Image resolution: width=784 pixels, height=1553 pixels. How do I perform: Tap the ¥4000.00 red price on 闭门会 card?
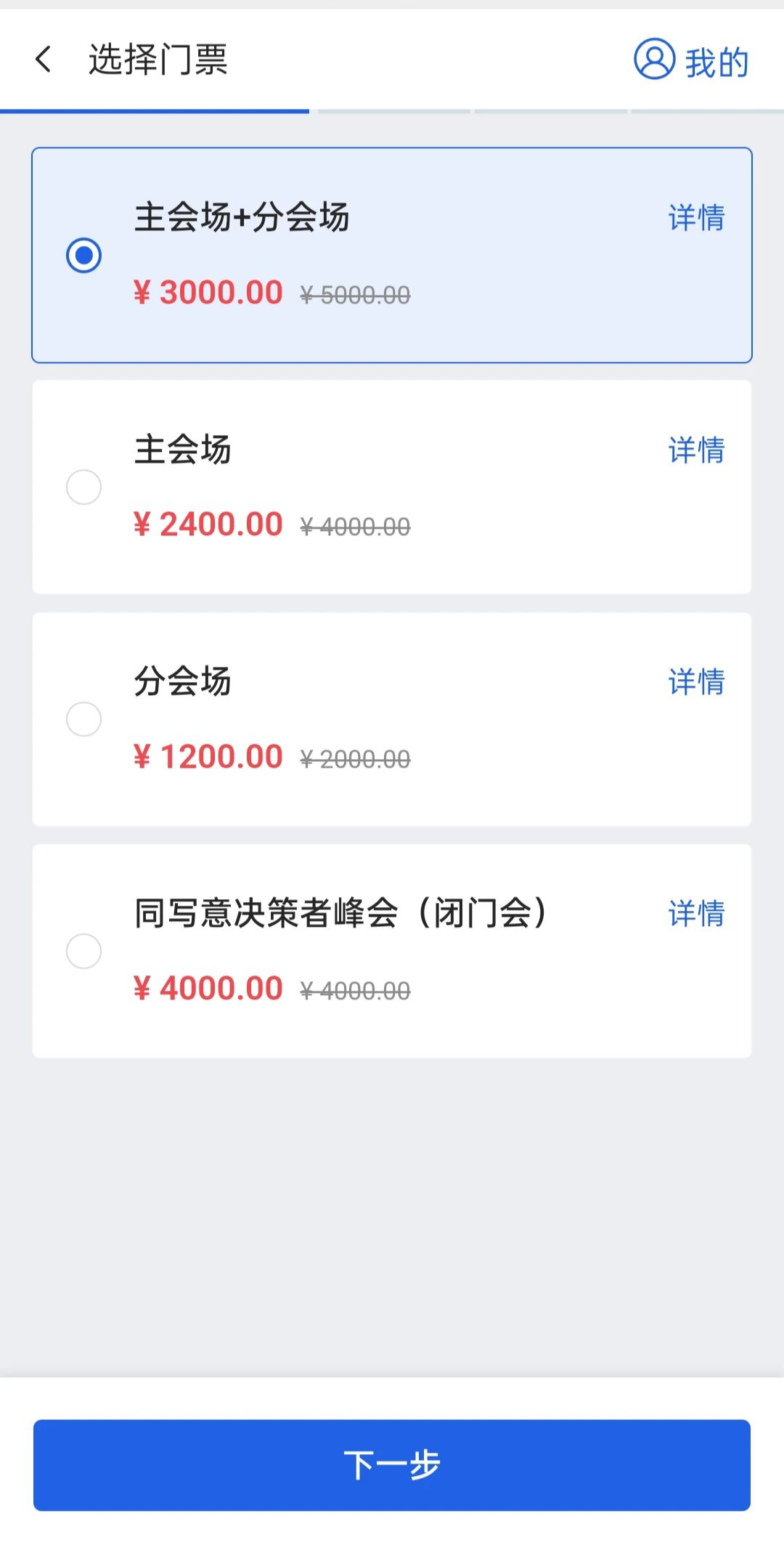(x=208, y=989)
